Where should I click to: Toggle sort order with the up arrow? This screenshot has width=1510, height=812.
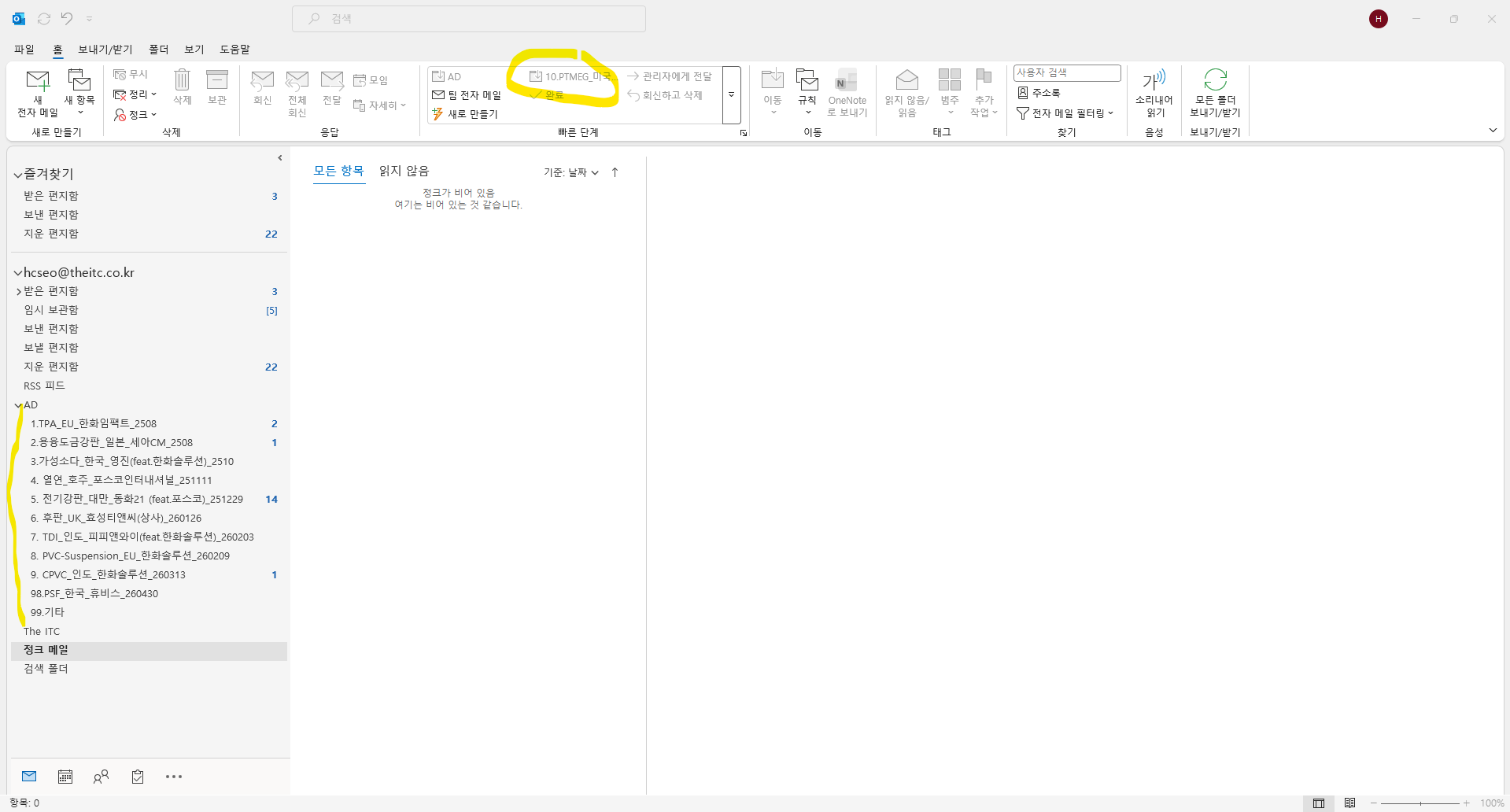615,172
